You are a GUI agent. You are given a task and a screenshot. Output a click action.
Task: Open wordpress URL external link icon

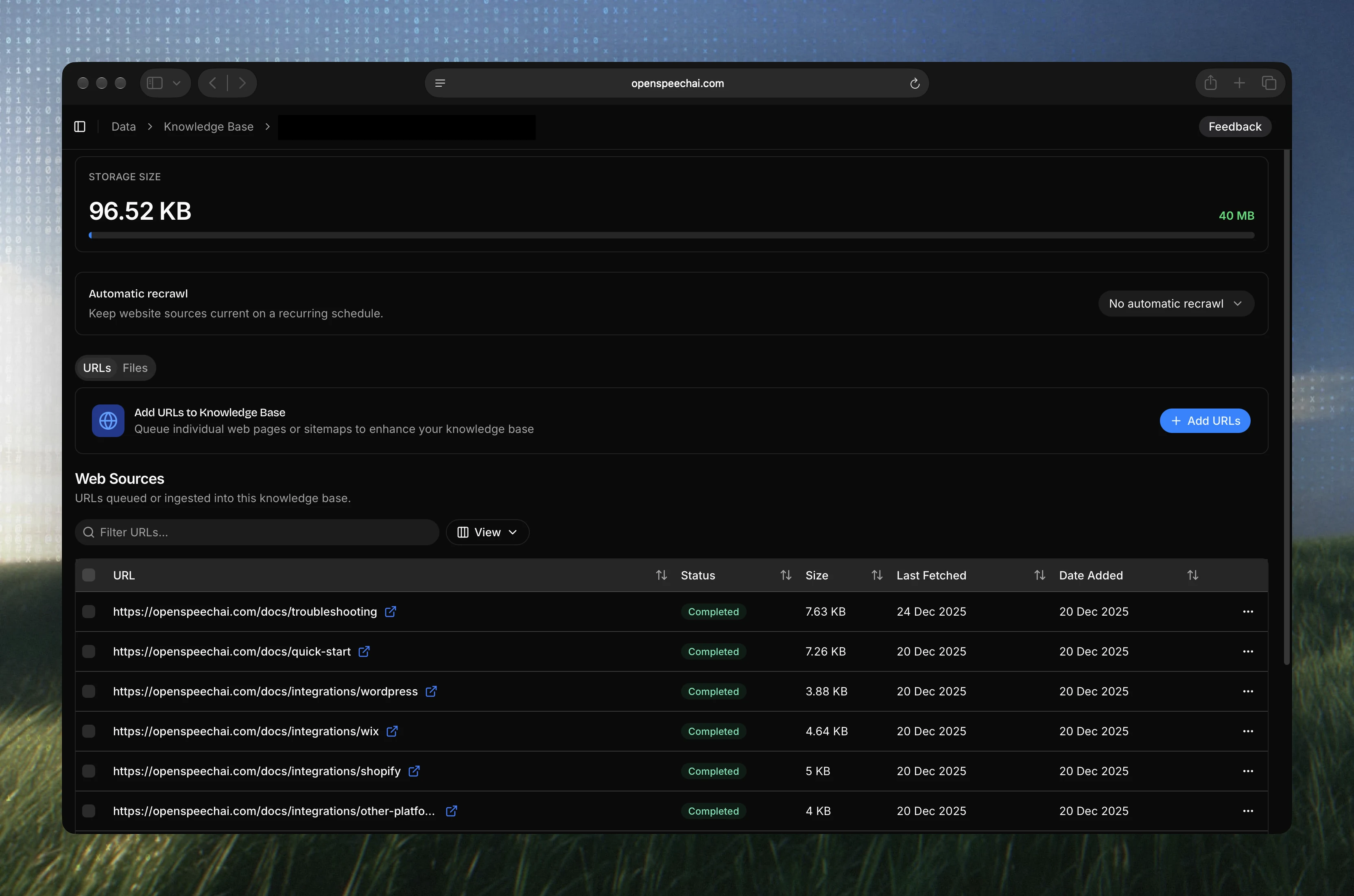431,691
